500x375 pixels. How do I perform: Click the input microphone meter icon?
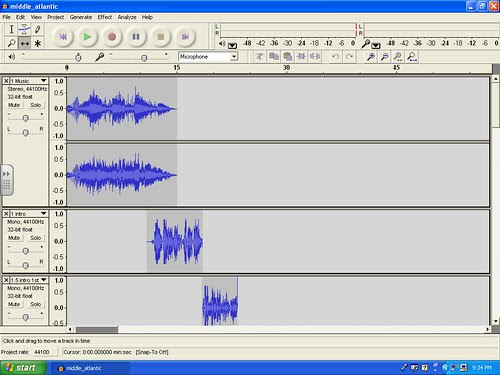tap(366, 43)
